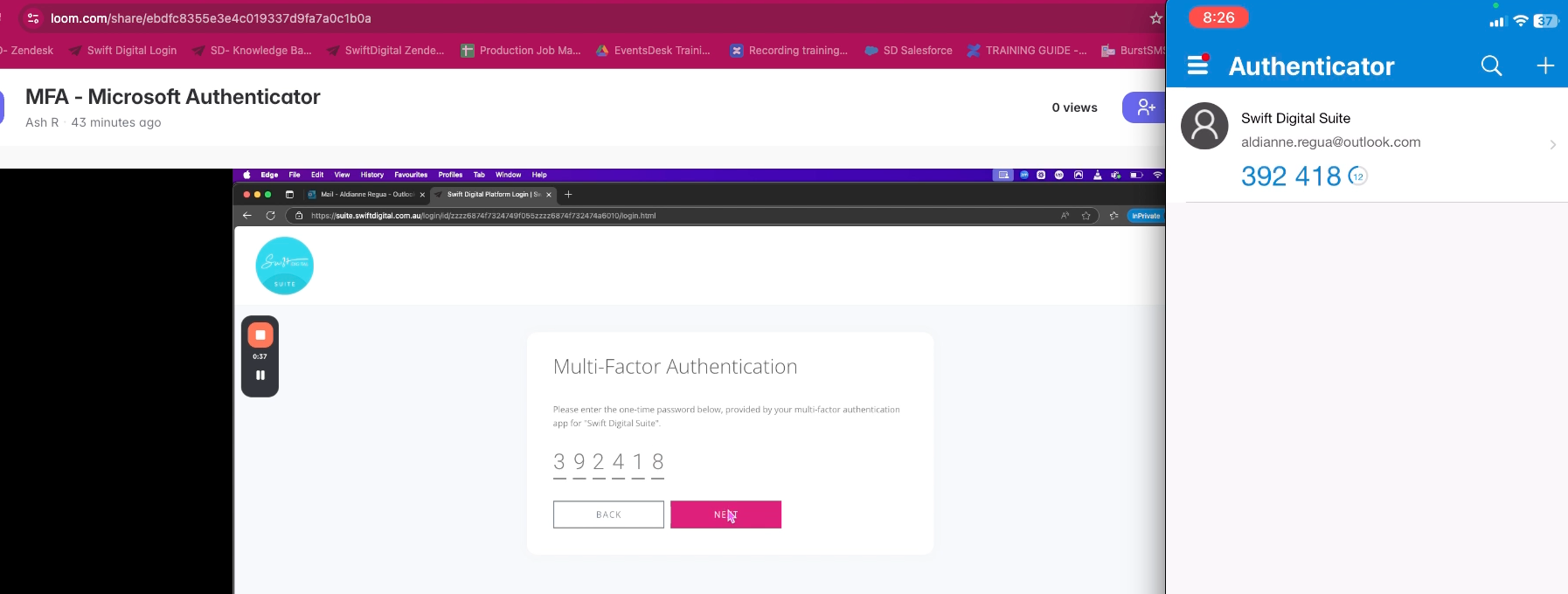Close the Mail - Aldianne Regua tab
The image size is (1568, 594).
422,195
